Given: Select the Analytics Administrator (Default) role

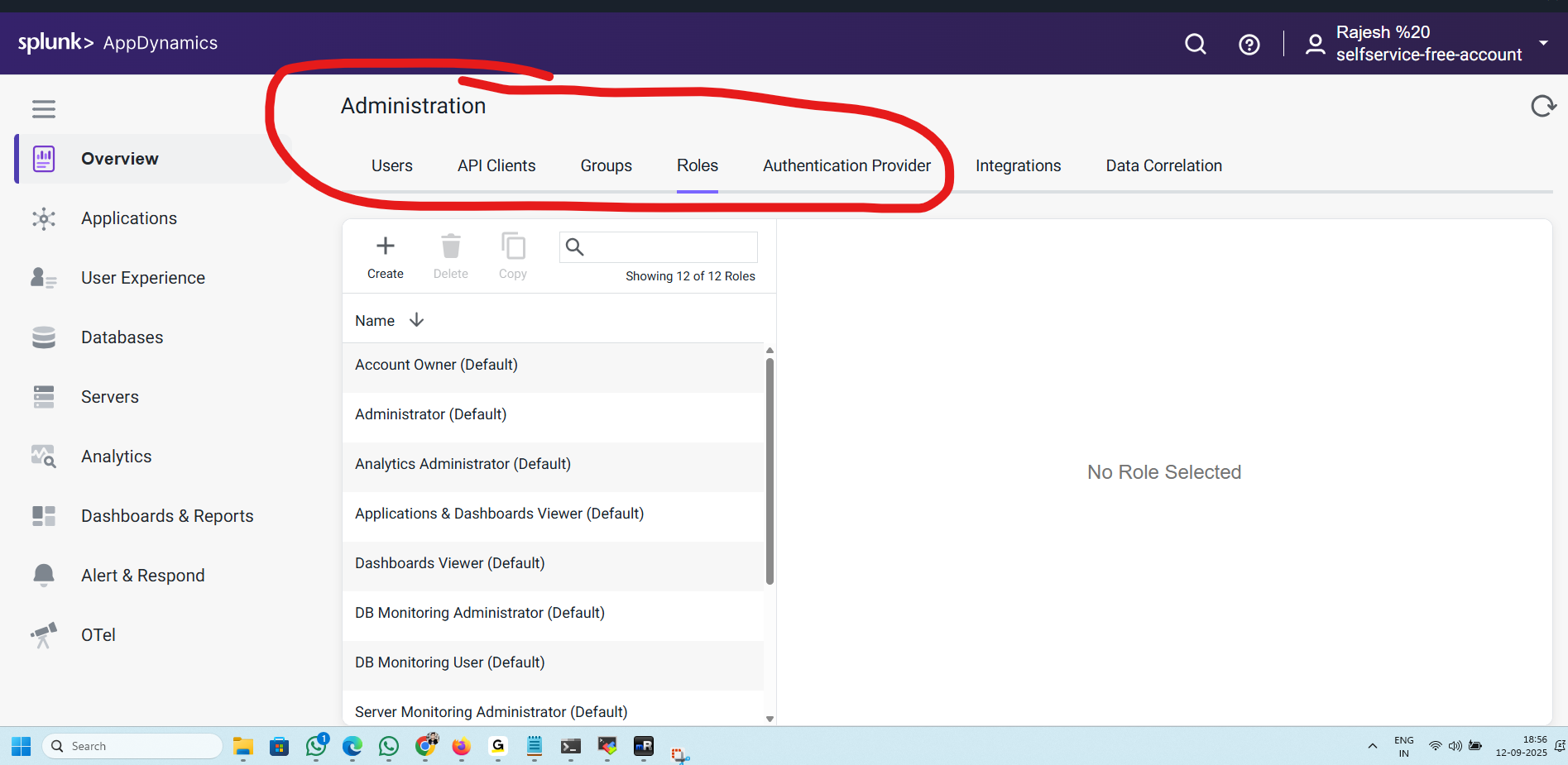Looking at the screenshot, I should (x=463, y=464).
